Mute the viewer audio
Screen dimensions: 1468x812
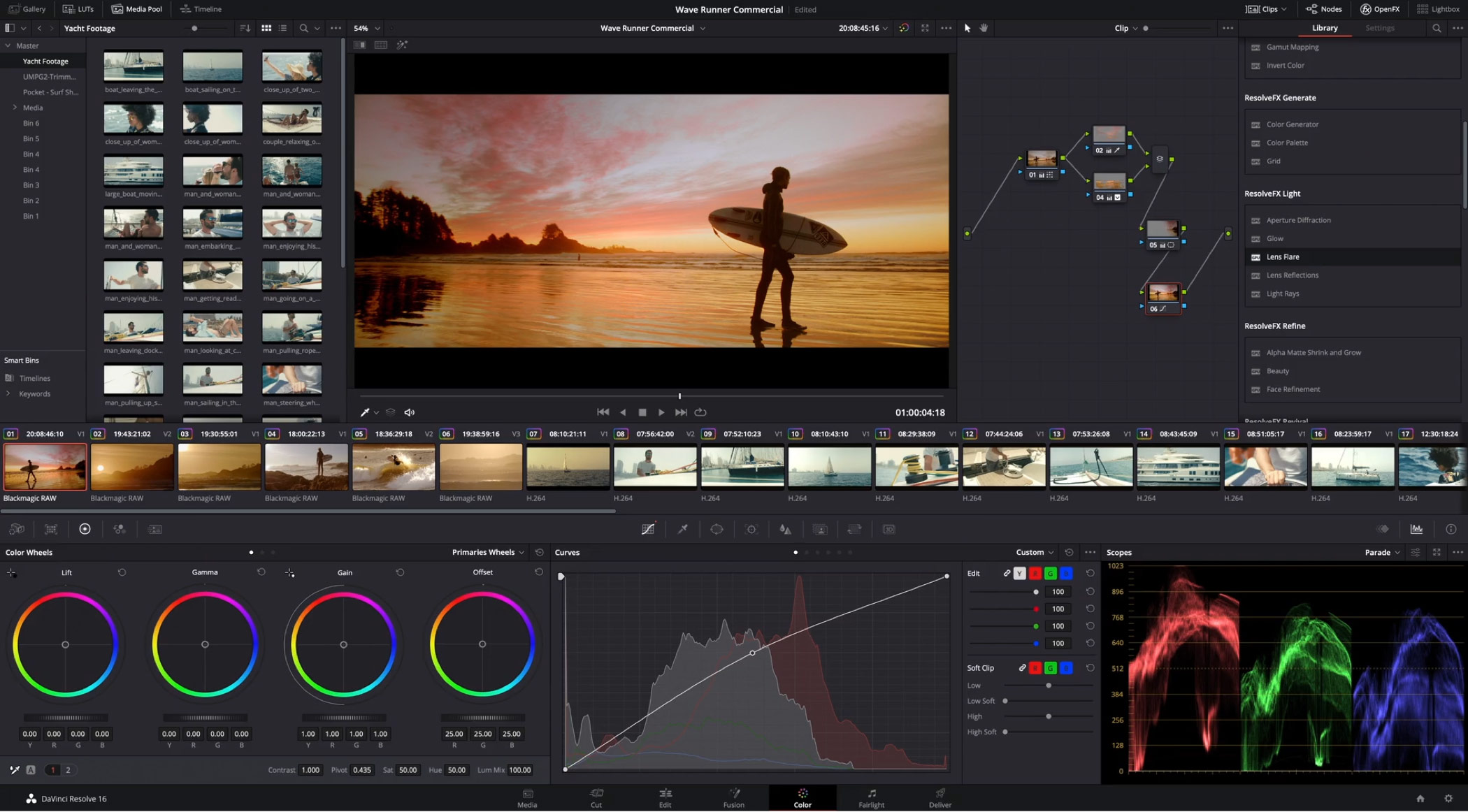(409, 412)
